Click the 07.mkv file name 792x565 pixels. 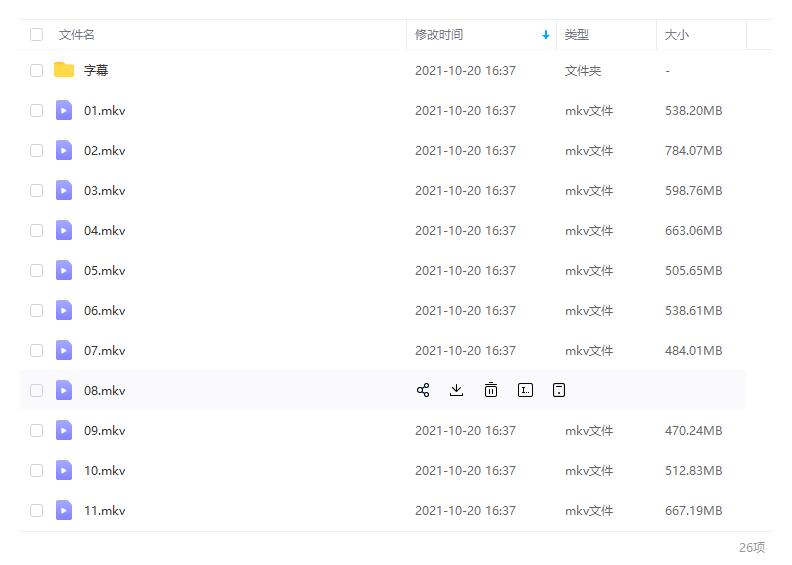[x=105, y=350]
